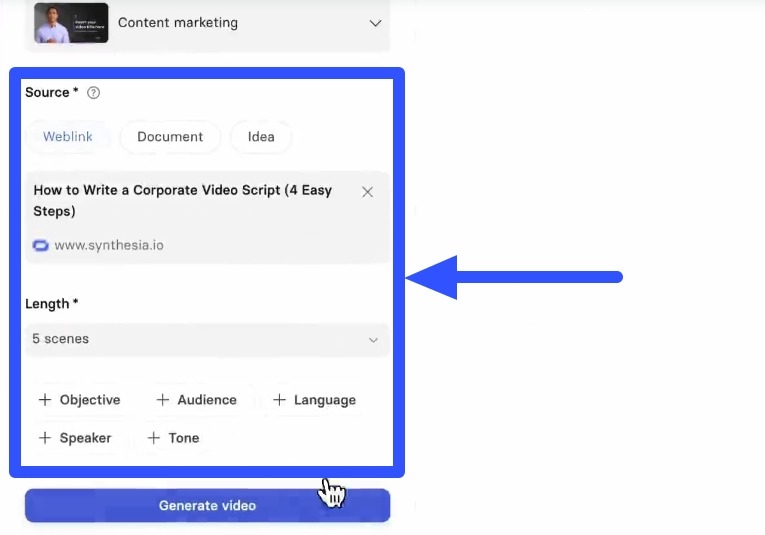Select the Weblink source tab

pyautogui.click(x=68, y=137)
